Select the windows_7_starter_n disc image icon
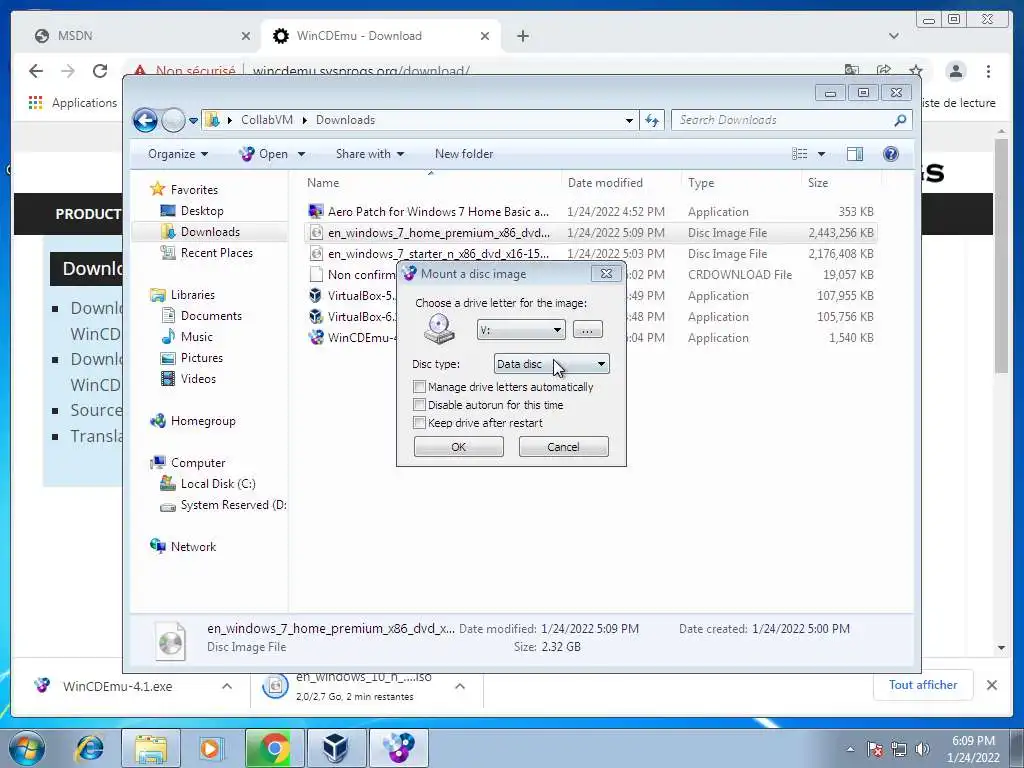Screen dimensions: 1024x768 click(316, 253)
